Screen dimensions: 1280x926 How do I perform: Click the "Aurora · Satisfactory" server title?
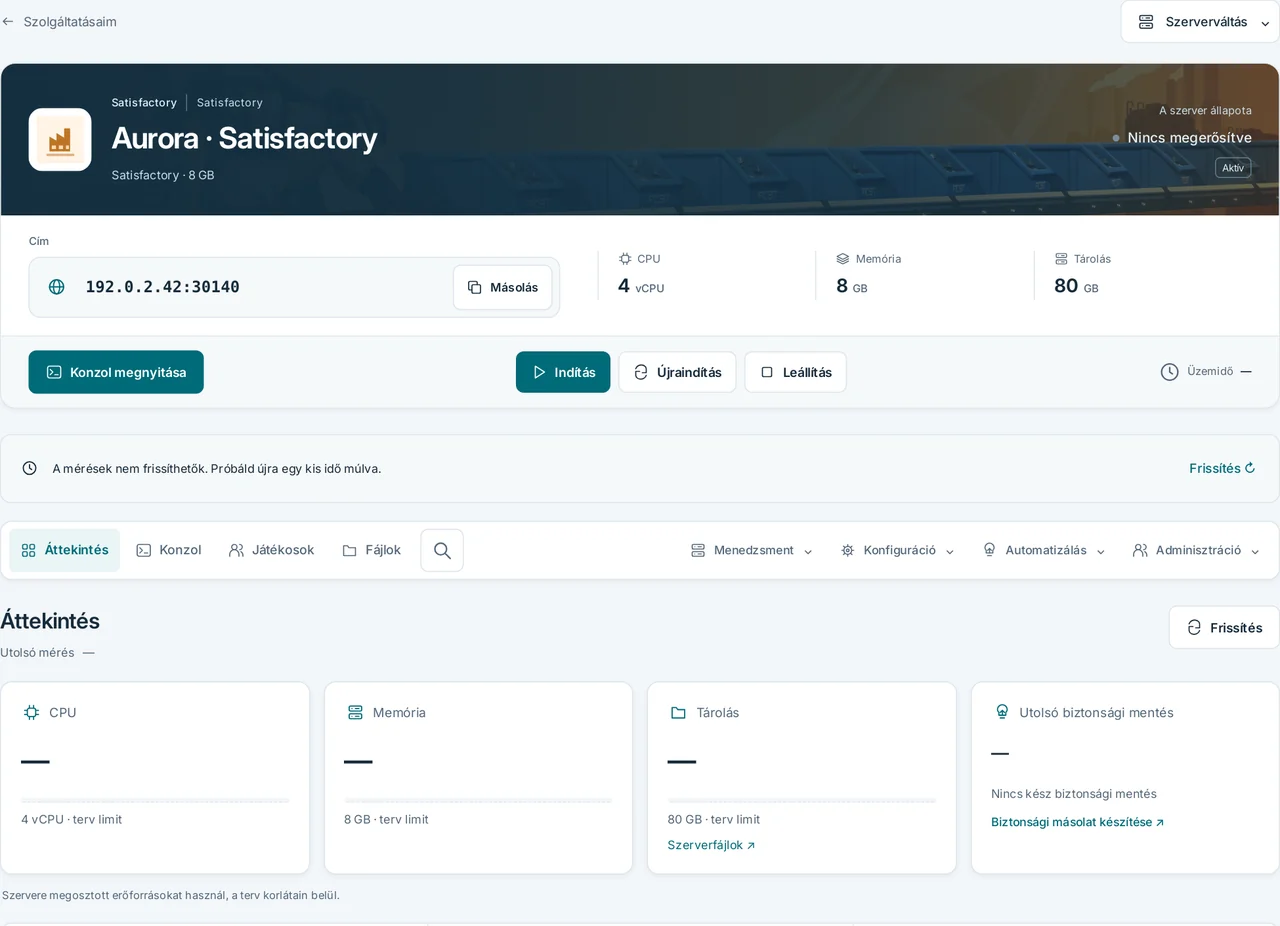(244, 138)
